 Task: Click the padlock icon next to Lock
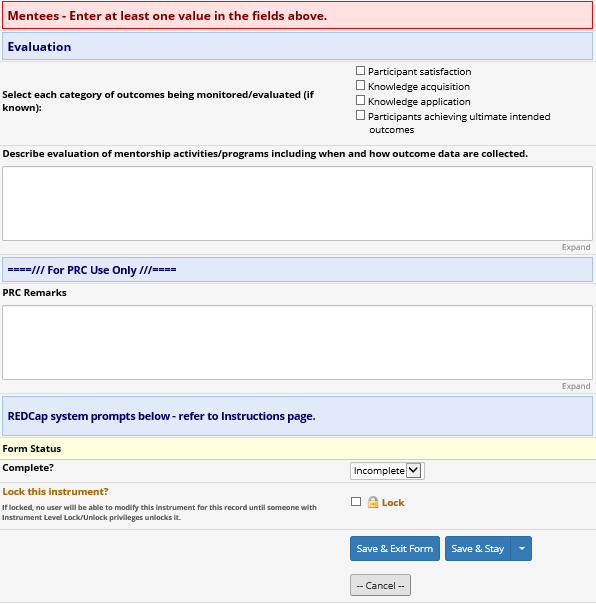(x=373, y=502)
